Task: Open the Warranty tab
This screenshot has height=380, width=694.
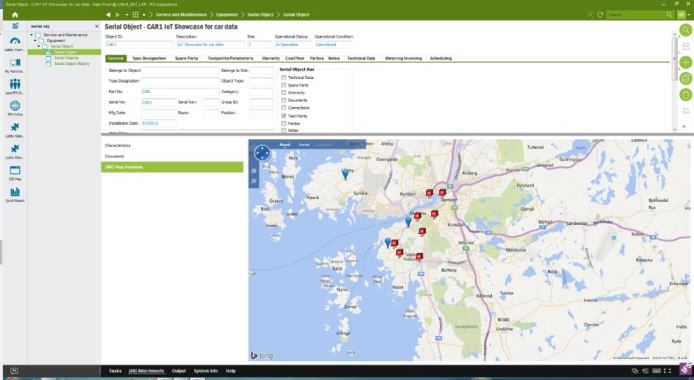Action: pos(270,58)
